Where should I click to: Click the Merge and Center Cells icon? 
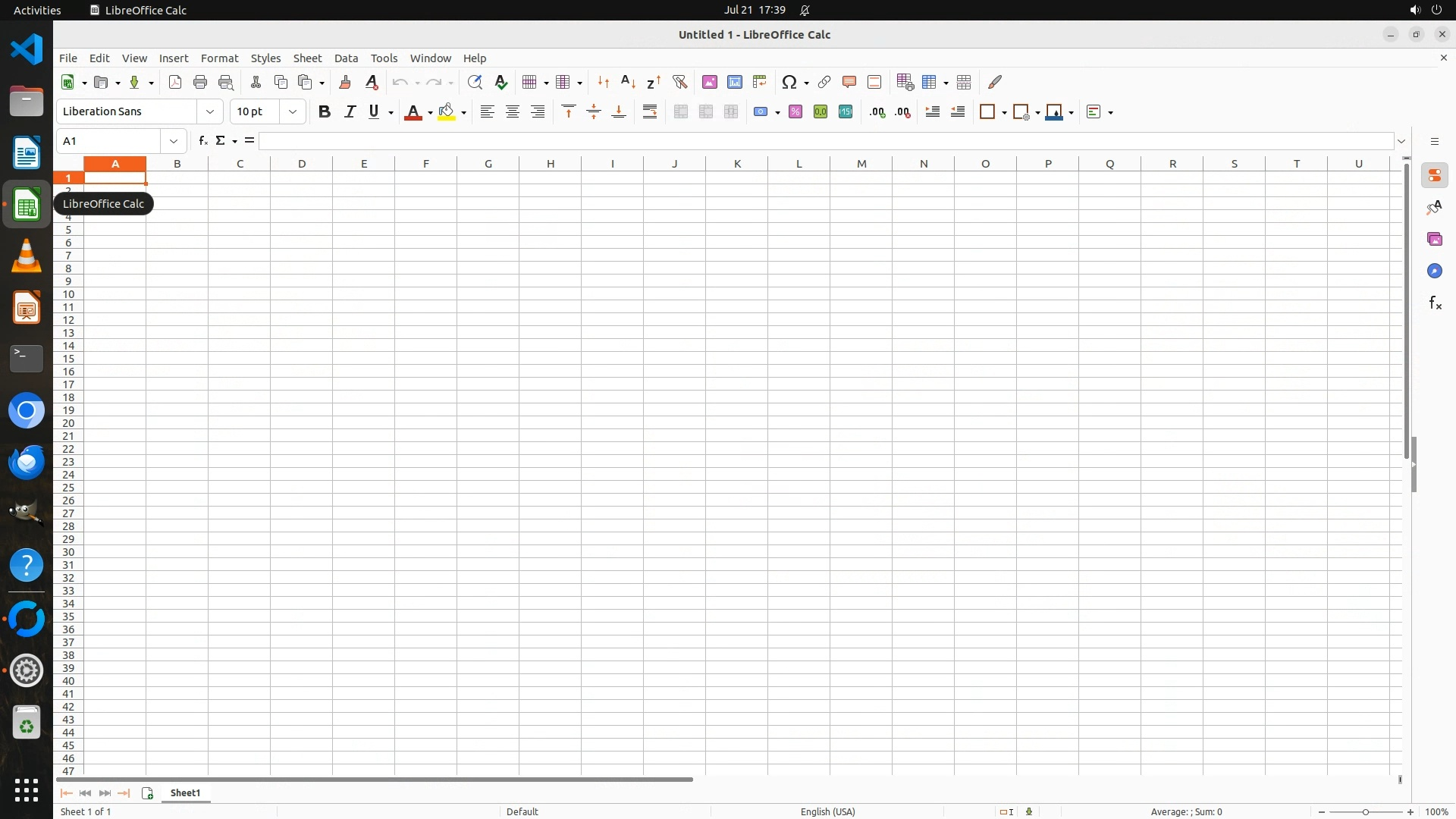[x=680, y=112]
